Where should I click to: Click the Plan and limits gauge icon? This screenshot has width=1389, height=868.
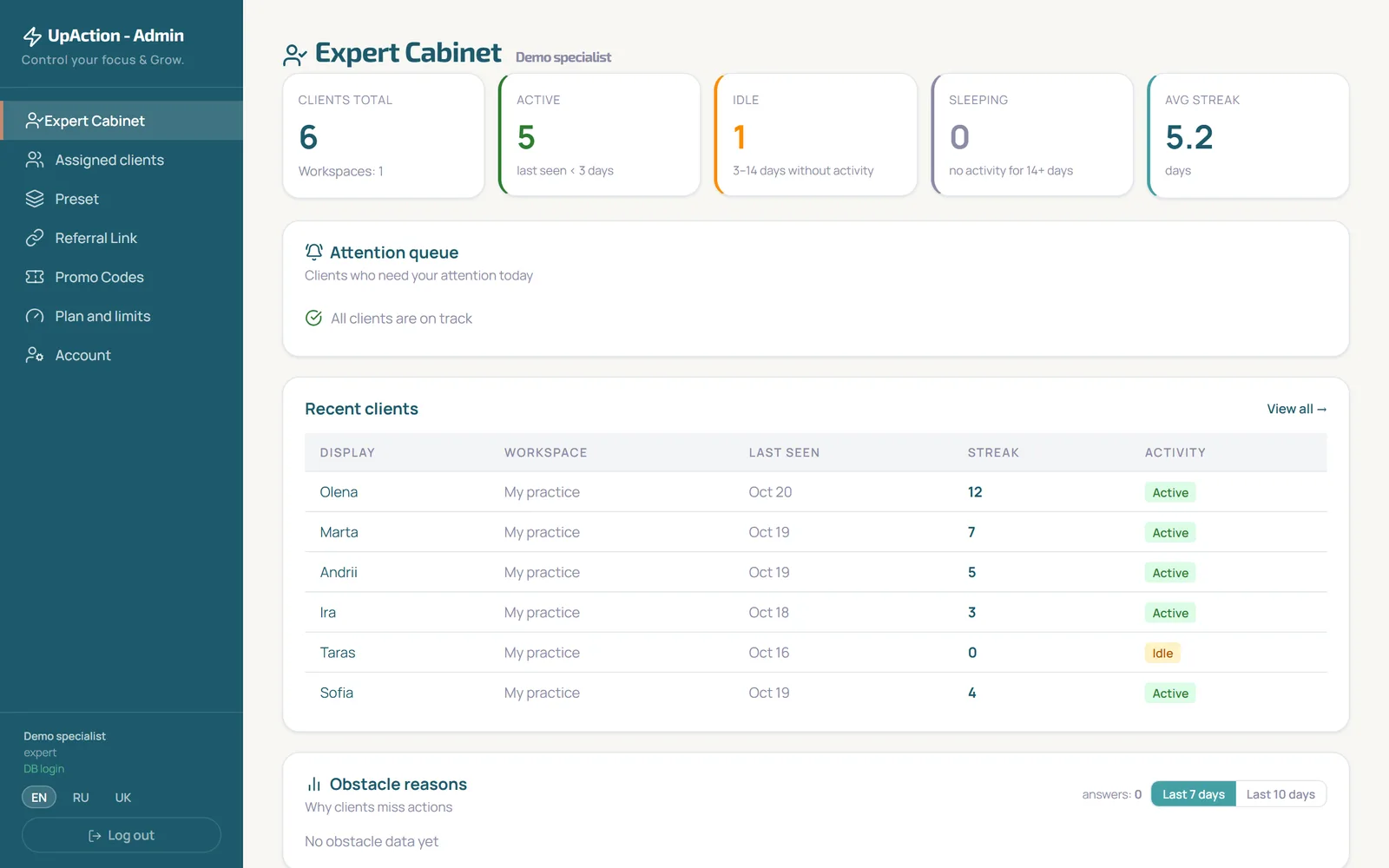coord(35,316)
